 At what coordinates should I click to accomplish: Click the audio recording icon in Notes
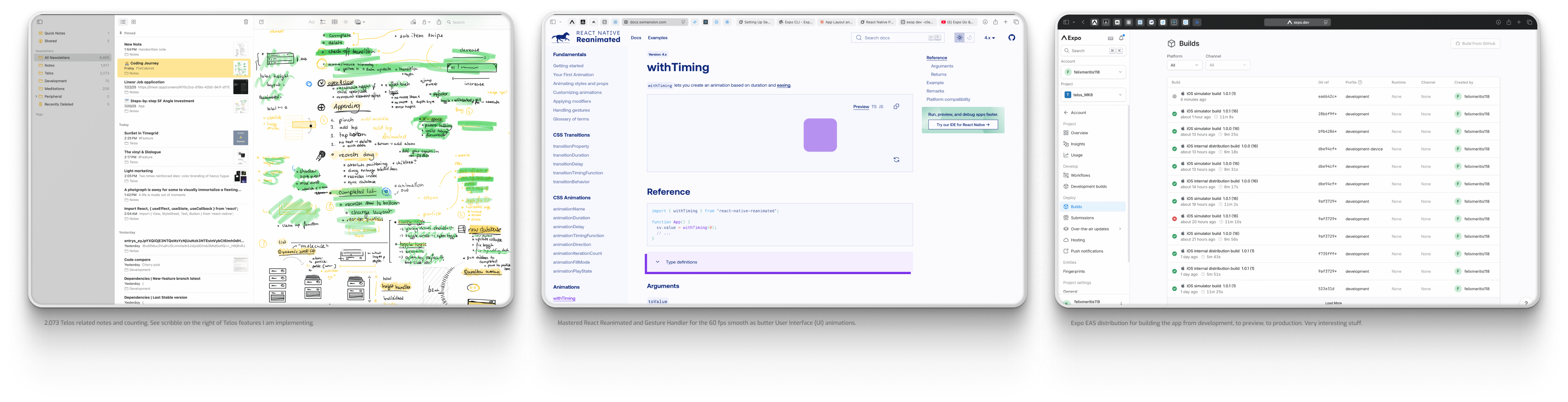(x=346, y=22)
